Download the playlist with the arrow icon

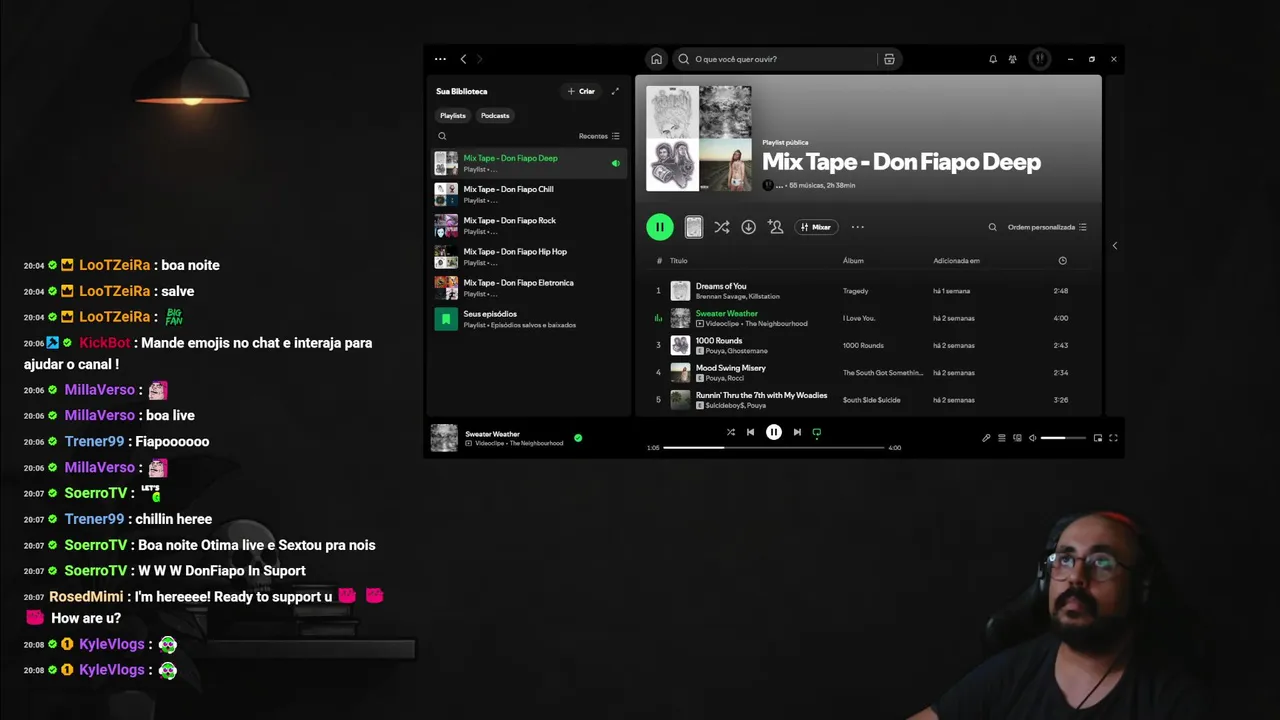[748, 227]
